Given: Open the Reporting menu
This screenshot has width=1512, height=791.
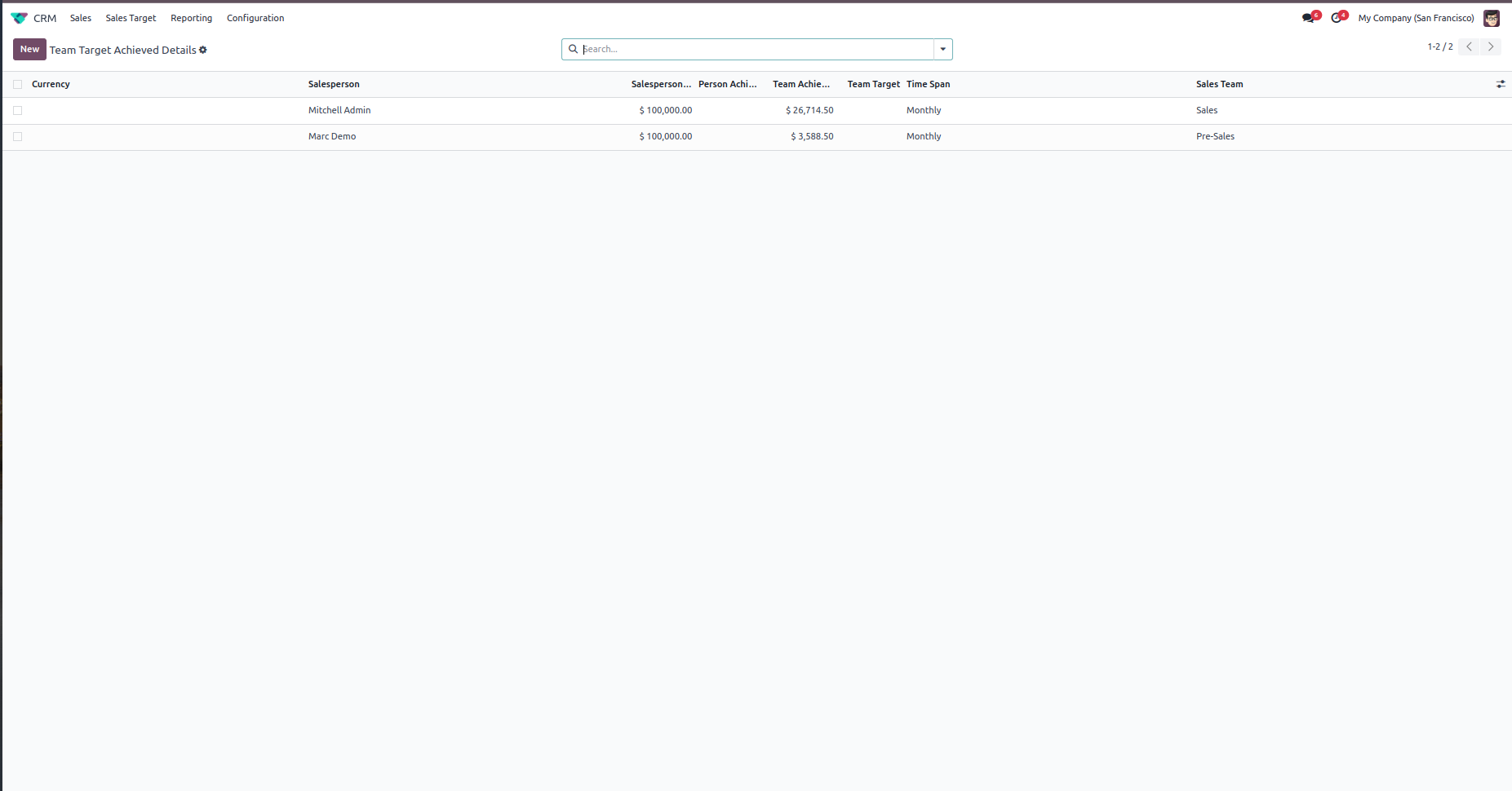Looking at the screenshot, I should coord(191,18).
